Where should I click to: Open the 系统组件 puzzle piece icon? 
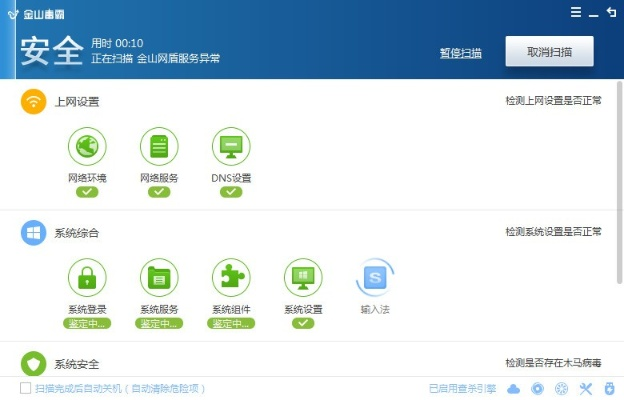click(231, 277)
